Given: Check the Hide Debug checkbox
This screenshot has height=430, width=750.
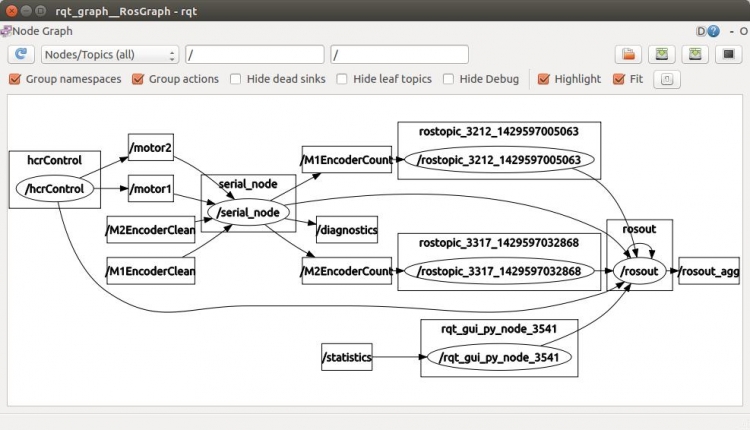Looking at the screenshot, I should coord(449,79).
